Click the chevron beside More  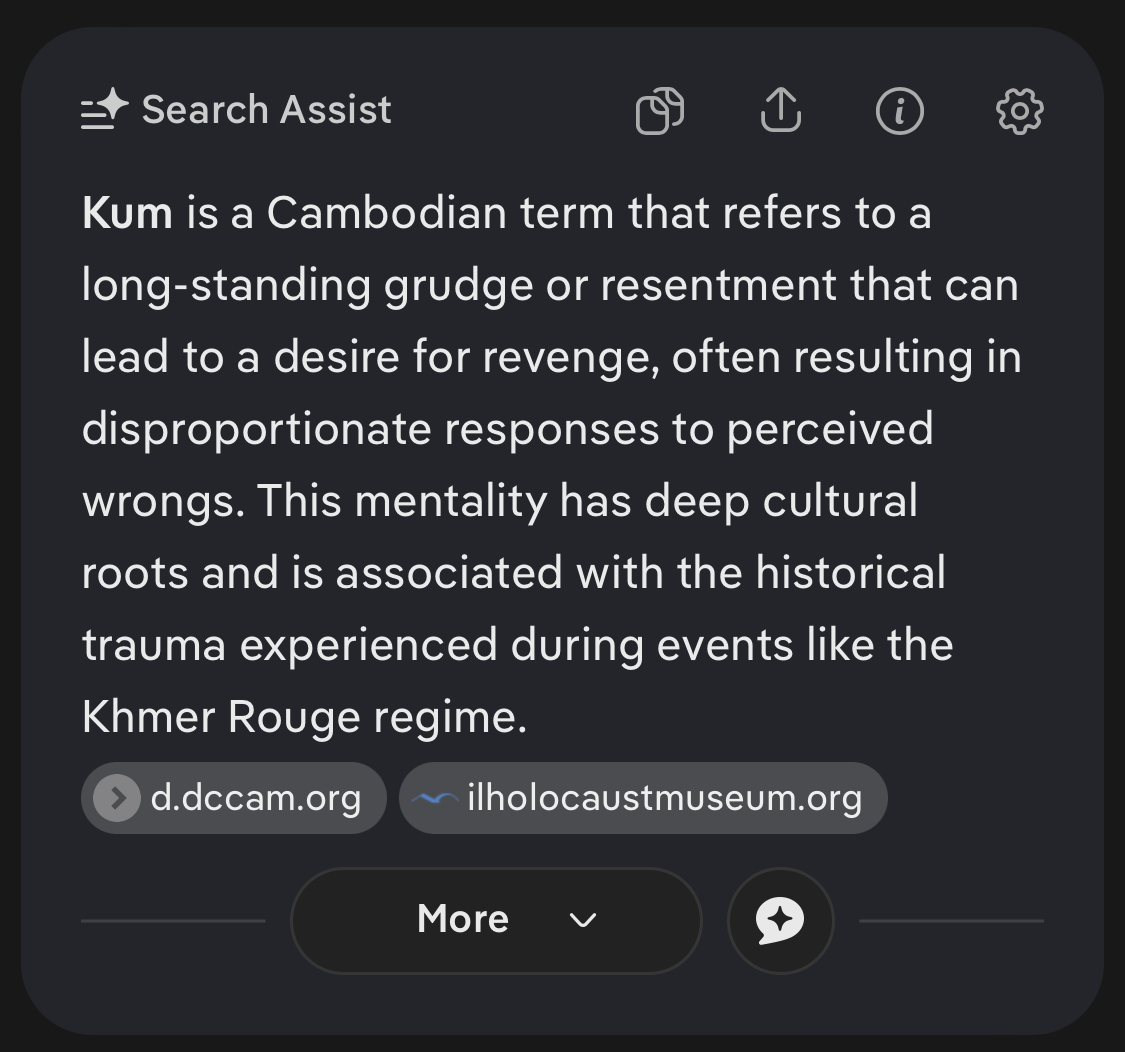point(583,920)
